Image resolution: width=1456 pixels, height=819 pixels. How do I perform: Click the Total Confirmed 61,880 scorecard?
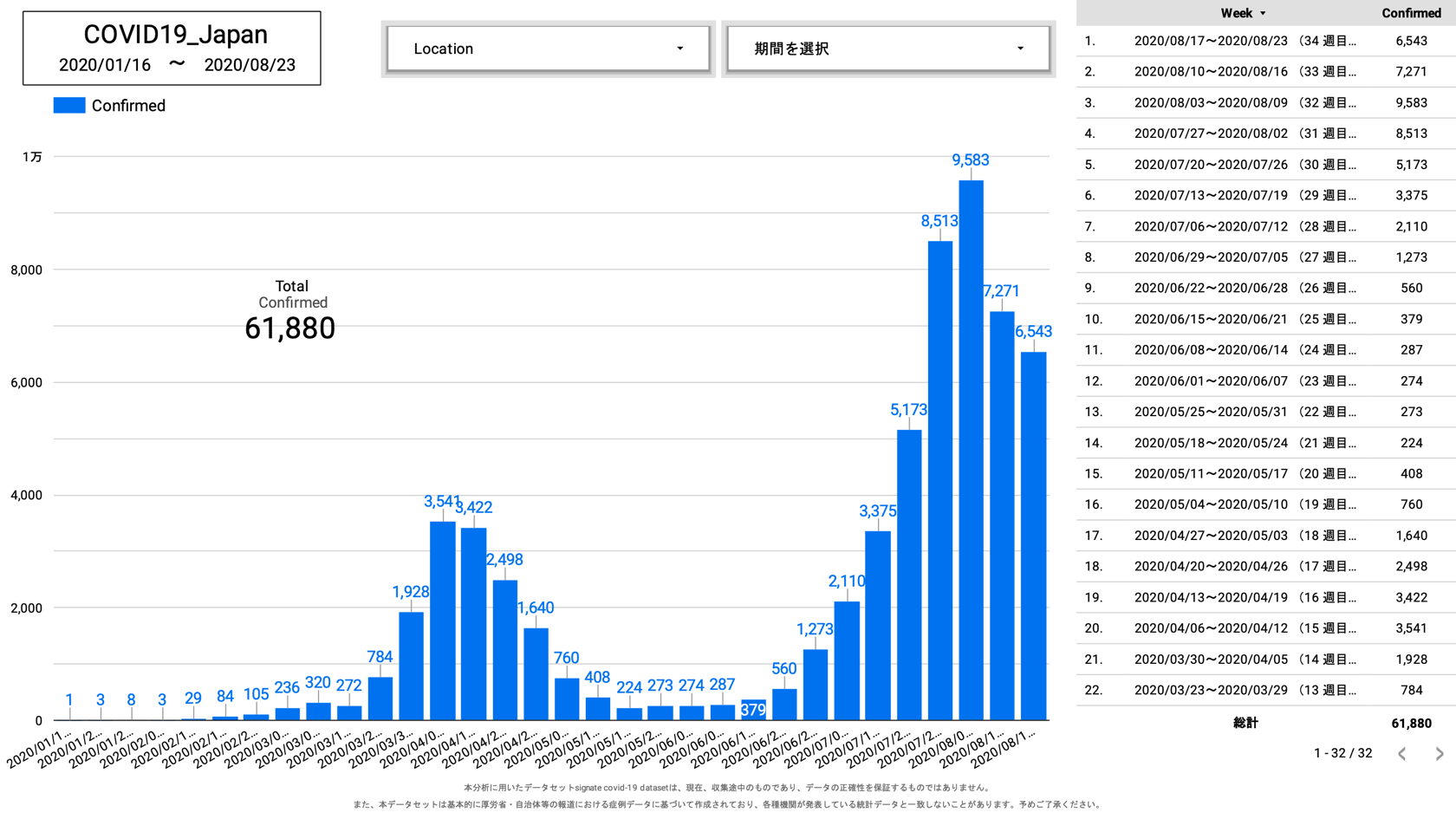click(x=290, y=312)
